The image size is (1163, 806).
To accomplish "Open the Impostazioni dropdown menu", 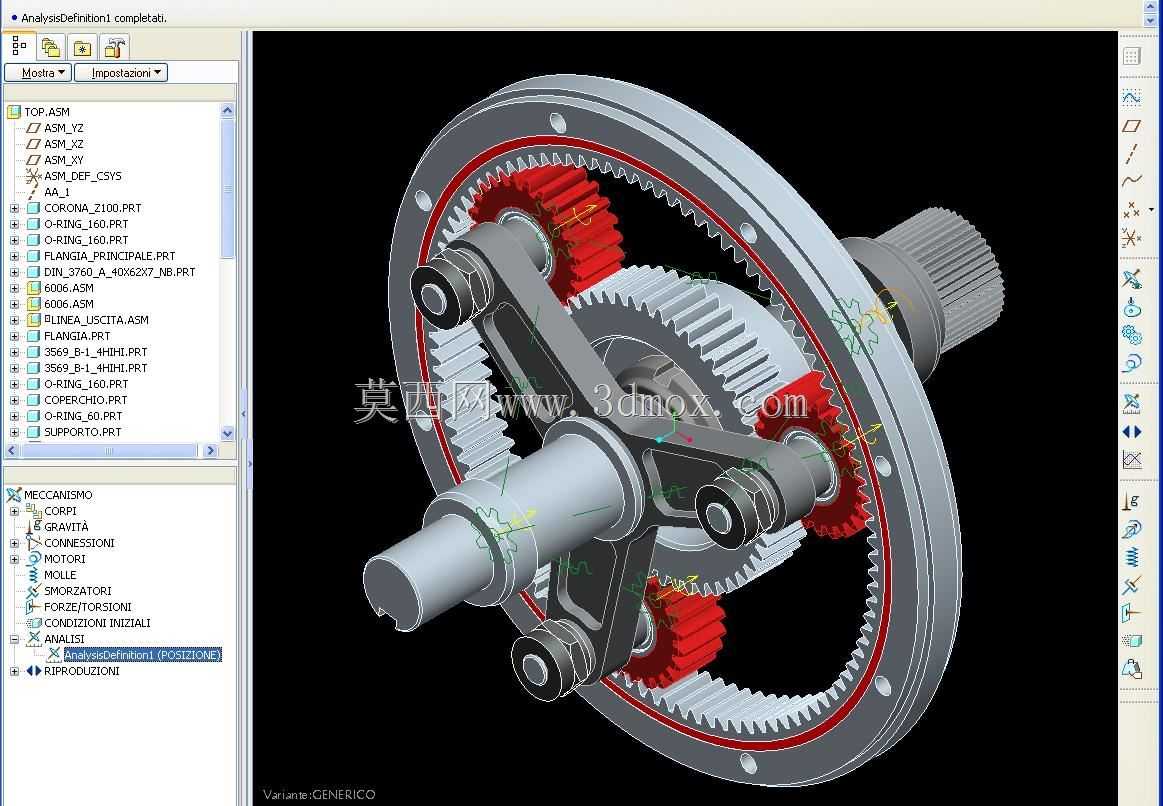I will 121,73.
